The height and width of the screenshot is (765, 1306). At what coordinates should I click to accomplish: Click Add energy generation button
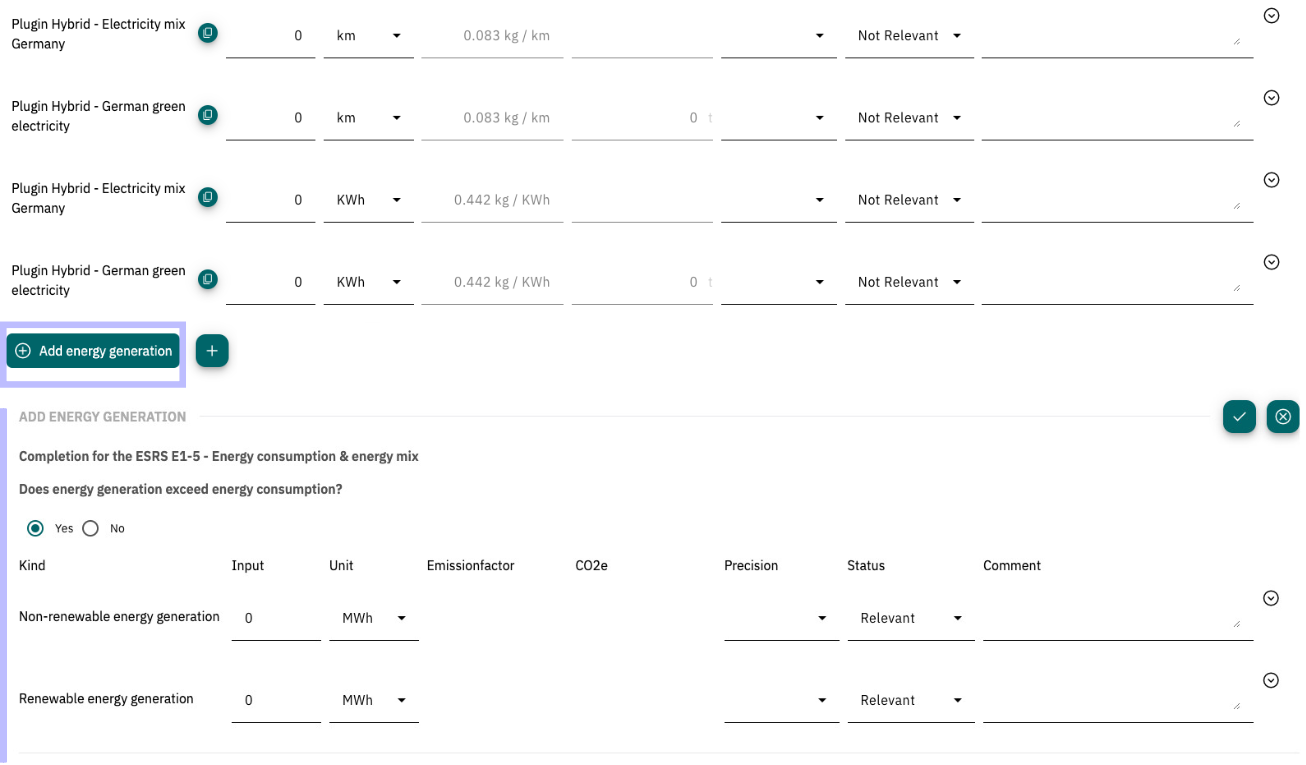[x=93, y=351]
